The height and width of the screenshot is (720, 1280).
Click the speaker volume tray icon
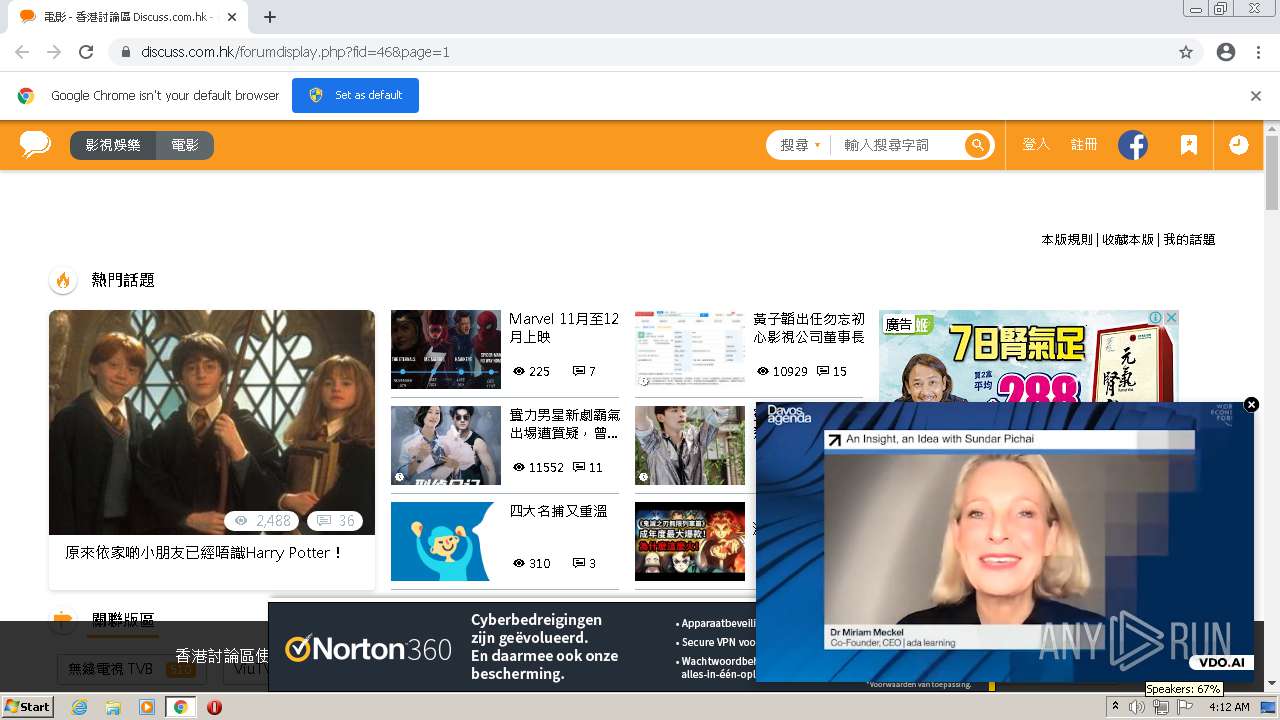[1137, 707]
